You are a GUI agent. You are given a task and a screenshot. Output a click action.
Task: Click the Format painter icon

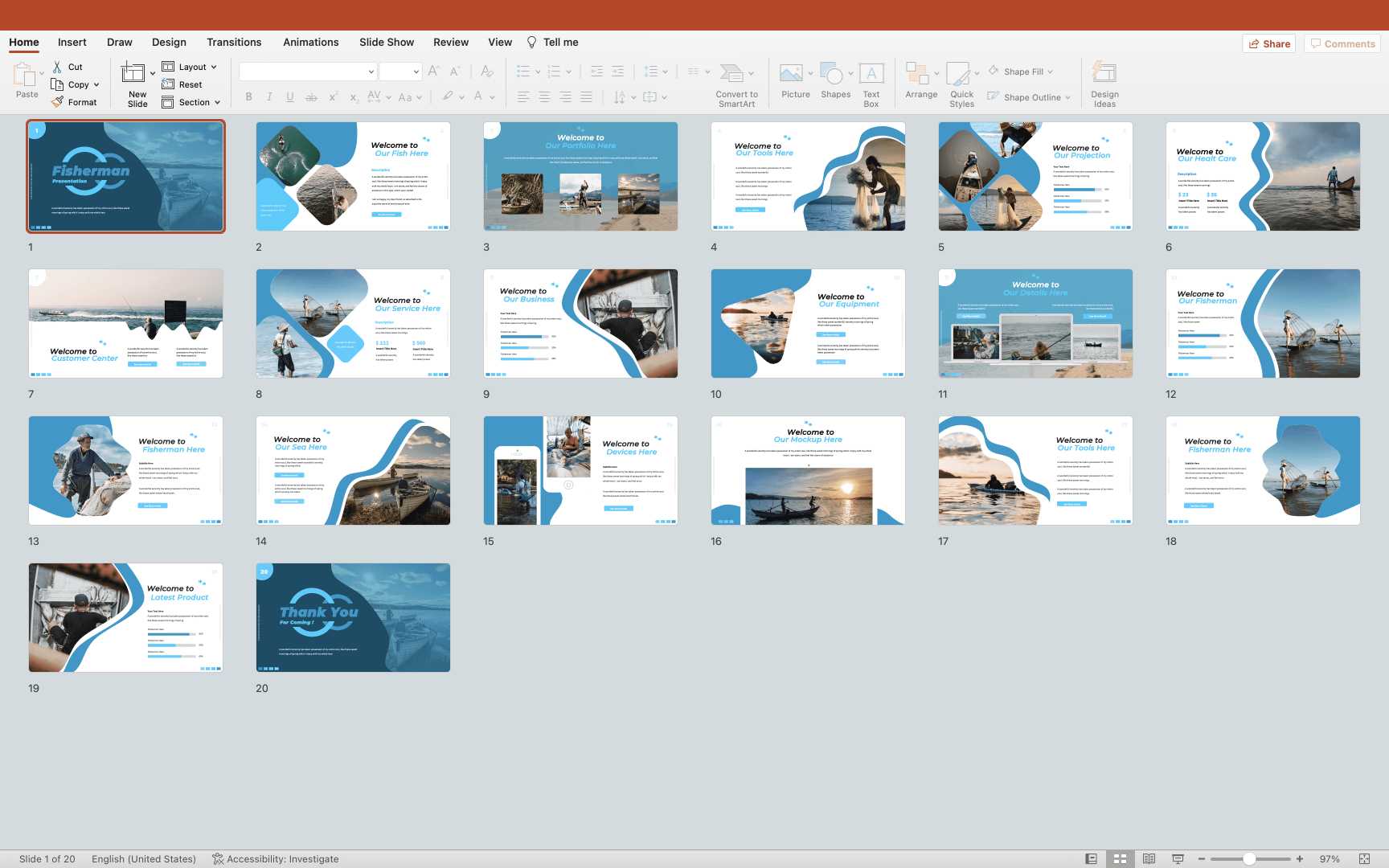click(57, 102)
